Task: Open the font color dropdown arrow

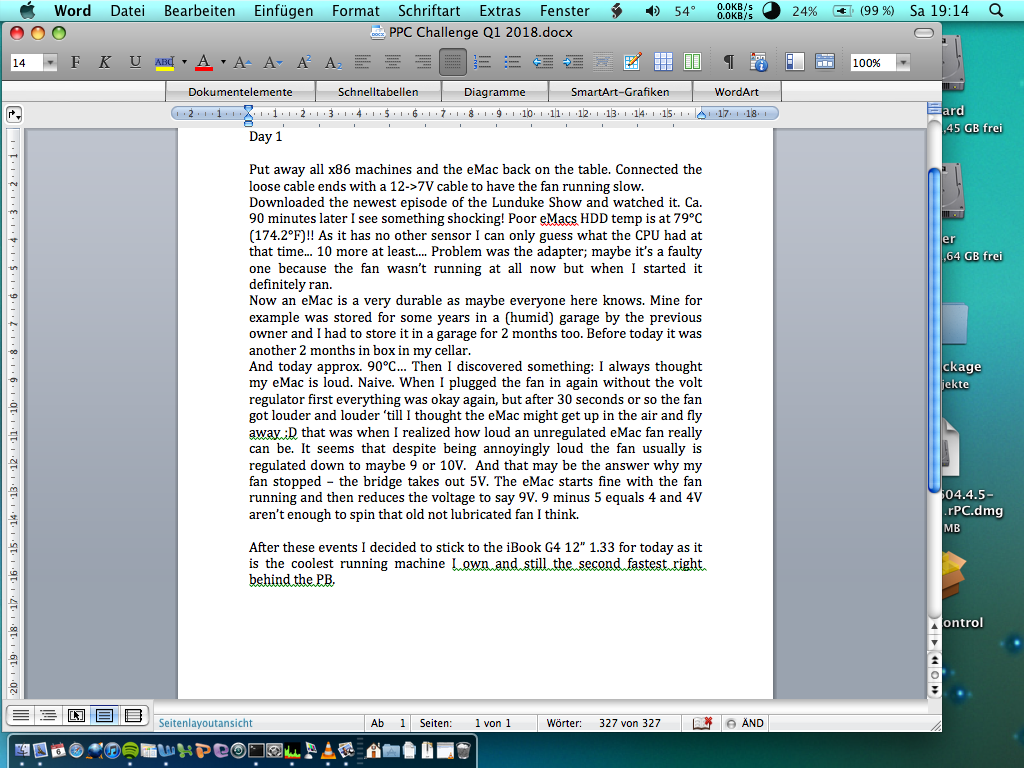Action: 223,62
